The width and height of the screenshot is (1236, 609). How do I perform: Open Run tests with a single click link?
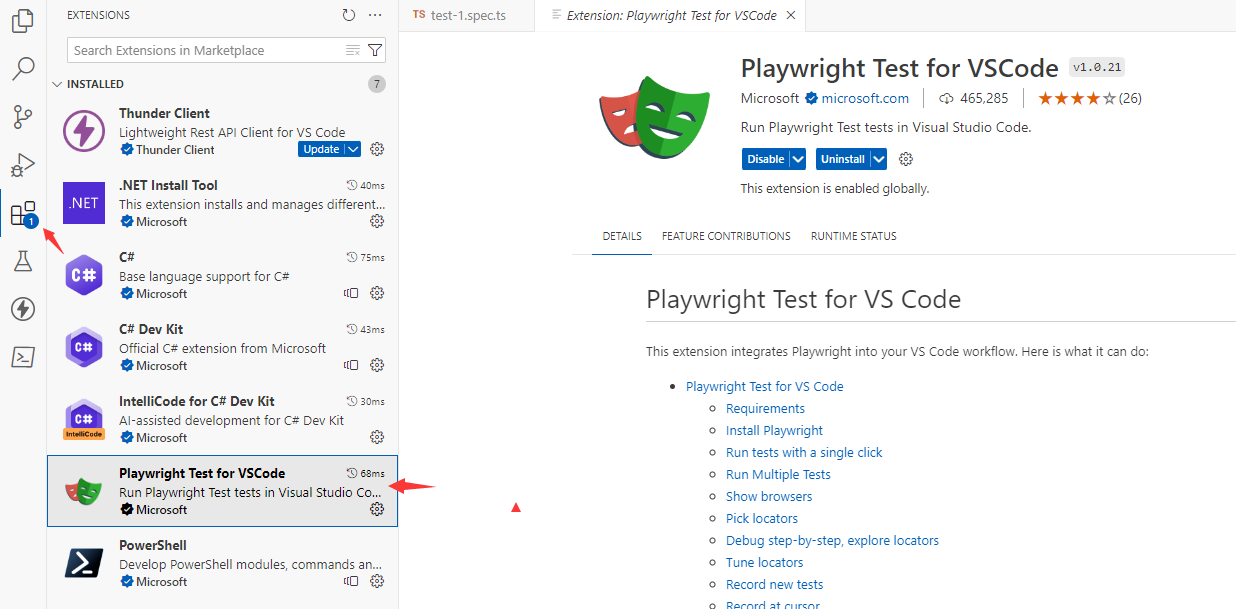click(x=804, y=452)
